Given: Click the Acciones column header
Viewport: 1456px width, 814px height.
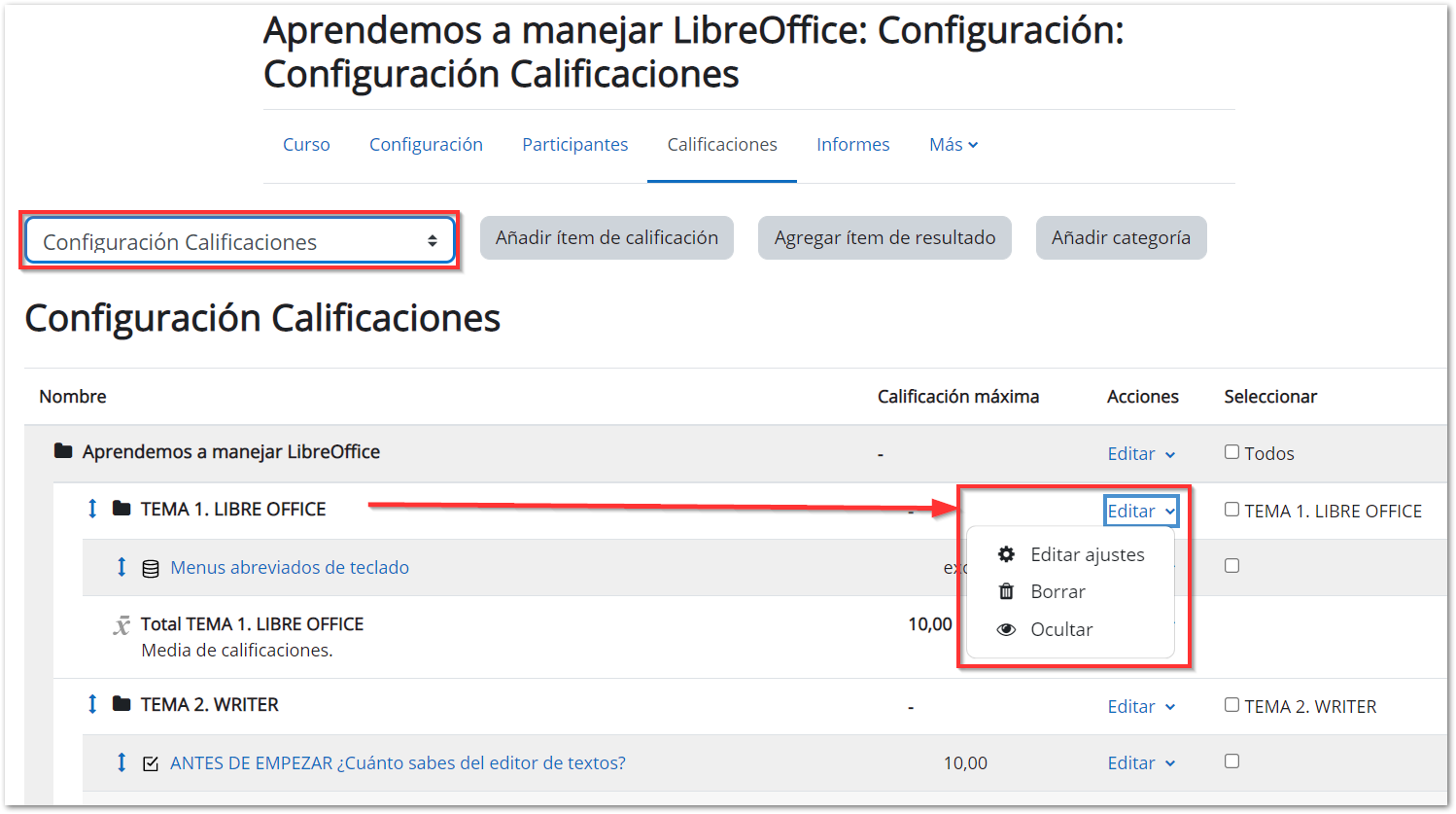Looking at the screenshot, I should click(1143, 396).
